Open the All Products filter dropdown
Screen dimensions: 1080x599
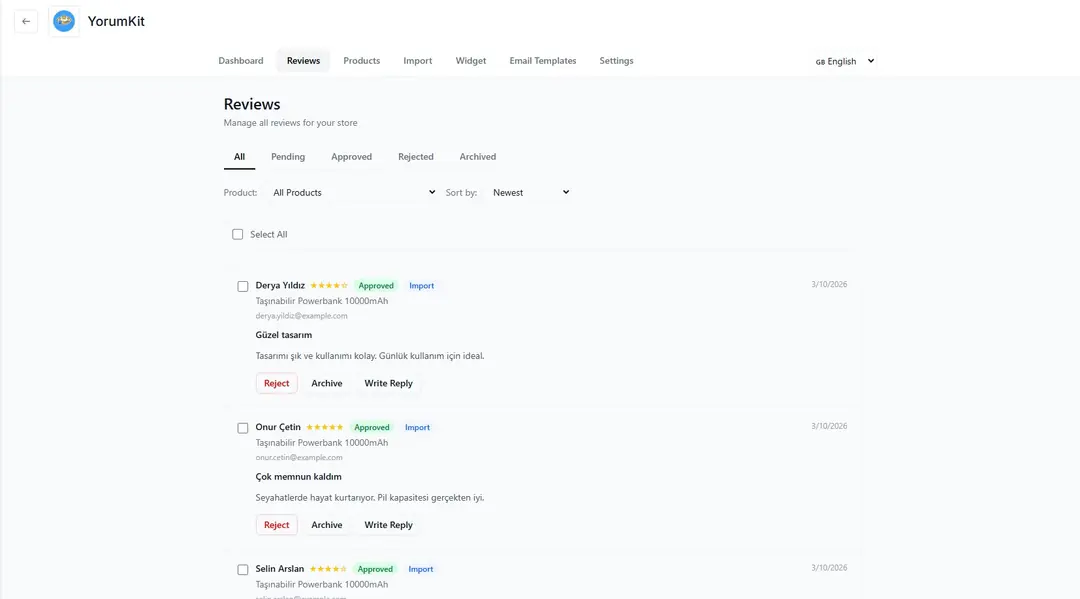pyautogui.click(x=353, y=193)
